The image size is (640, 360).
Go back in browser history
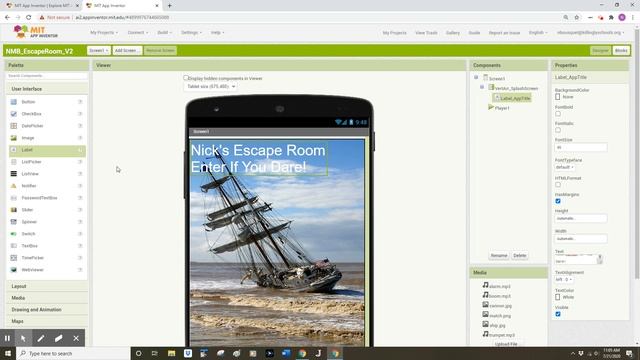tap(7, 18)
